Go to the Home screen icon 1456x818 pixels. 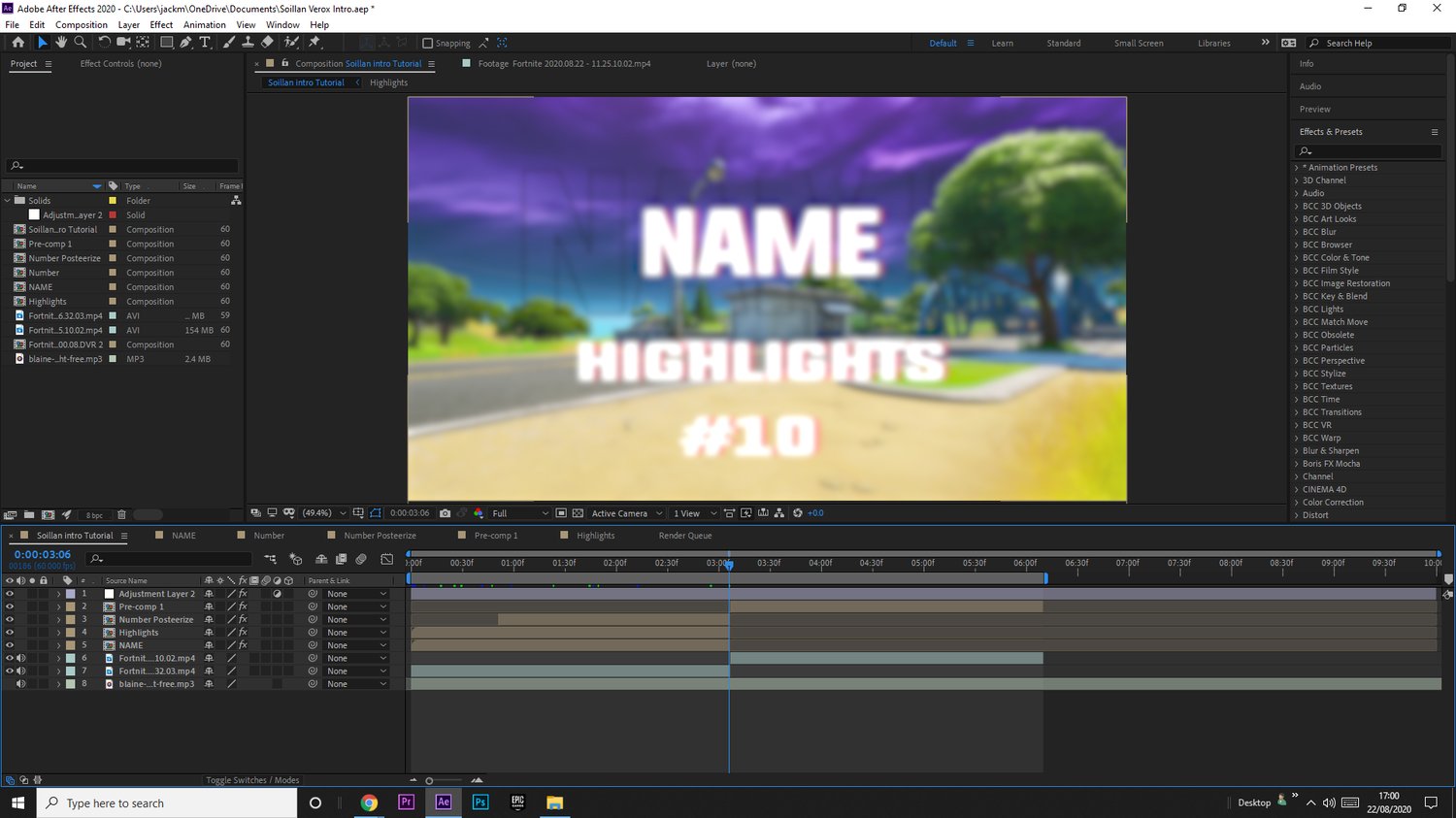tap(17, 43)
